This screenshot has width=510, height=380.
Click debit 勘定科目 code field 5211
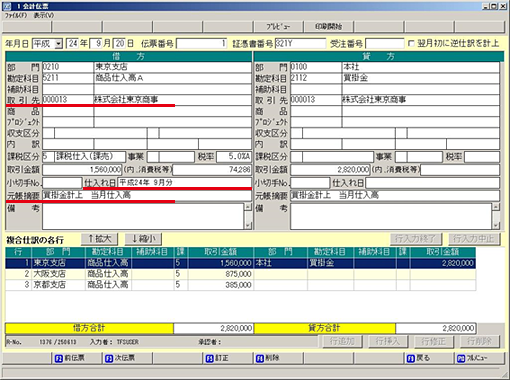pyautogui.click(x=68, y=78)
